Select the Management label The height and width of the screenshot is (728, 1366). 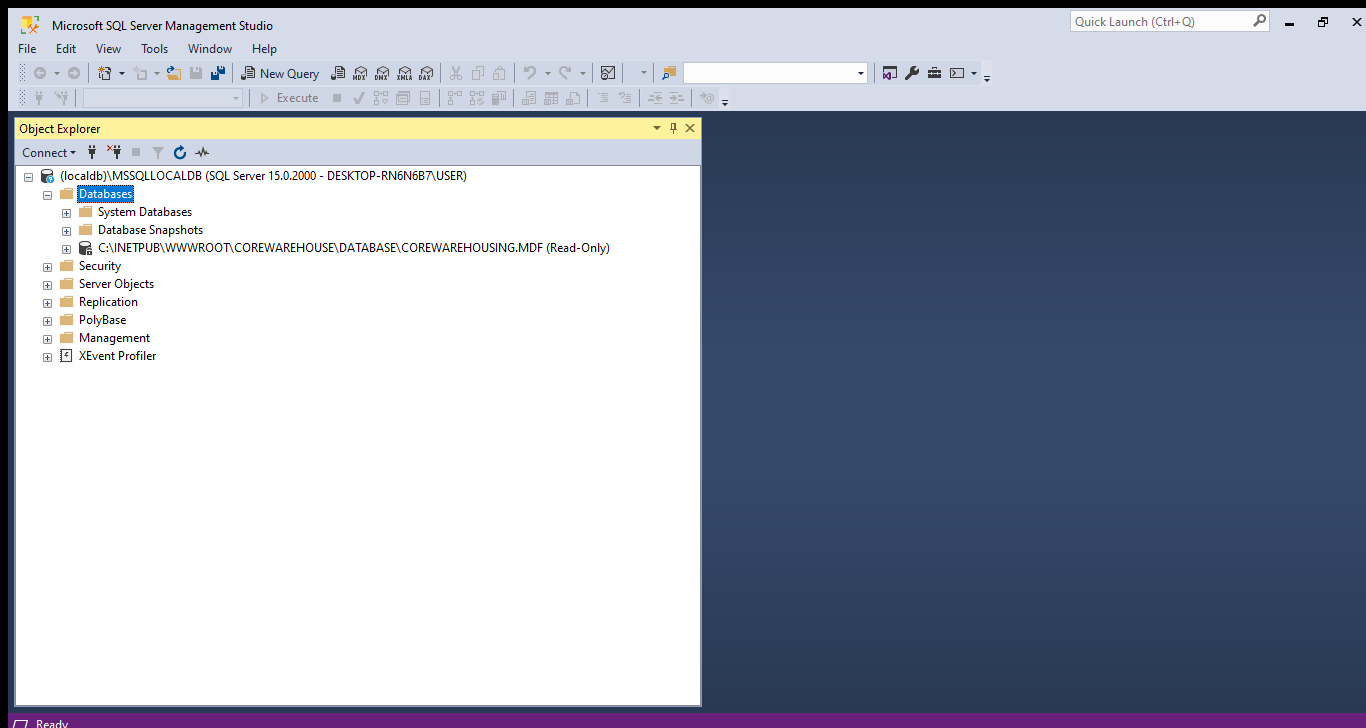(x=114, y=338)
